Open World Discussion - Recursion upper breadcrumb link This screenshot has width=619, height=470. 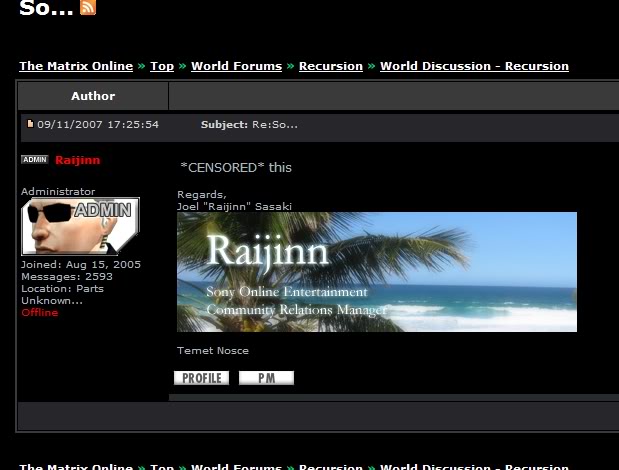[x=474, y=66]
